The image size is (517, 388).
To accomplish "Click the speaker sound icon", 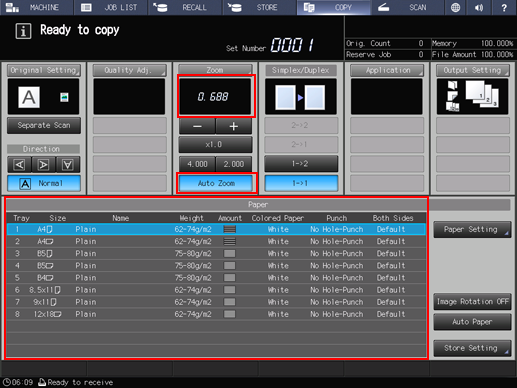I will coord(479,7).
